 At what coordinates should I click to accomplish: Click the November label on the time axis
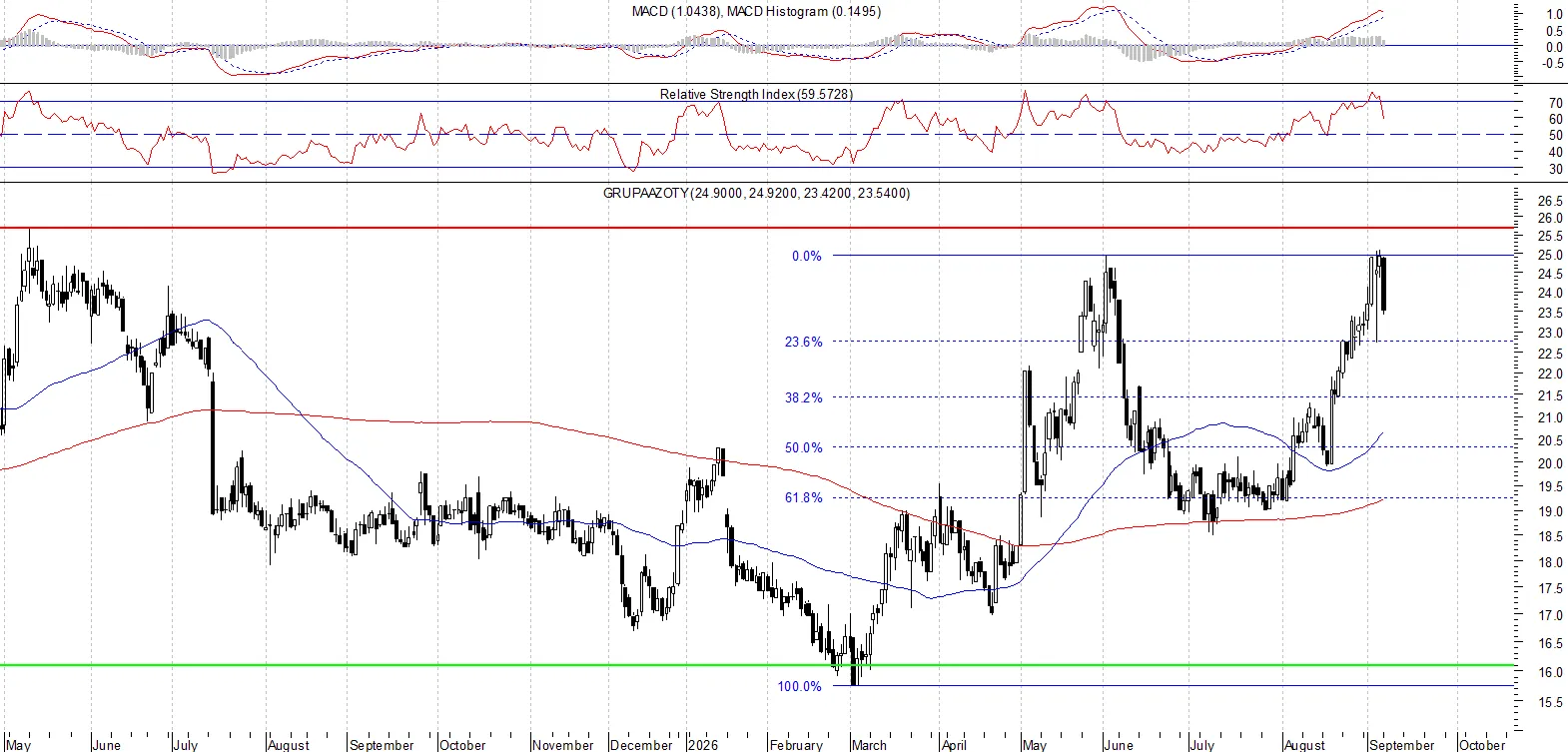coord(563,745)
